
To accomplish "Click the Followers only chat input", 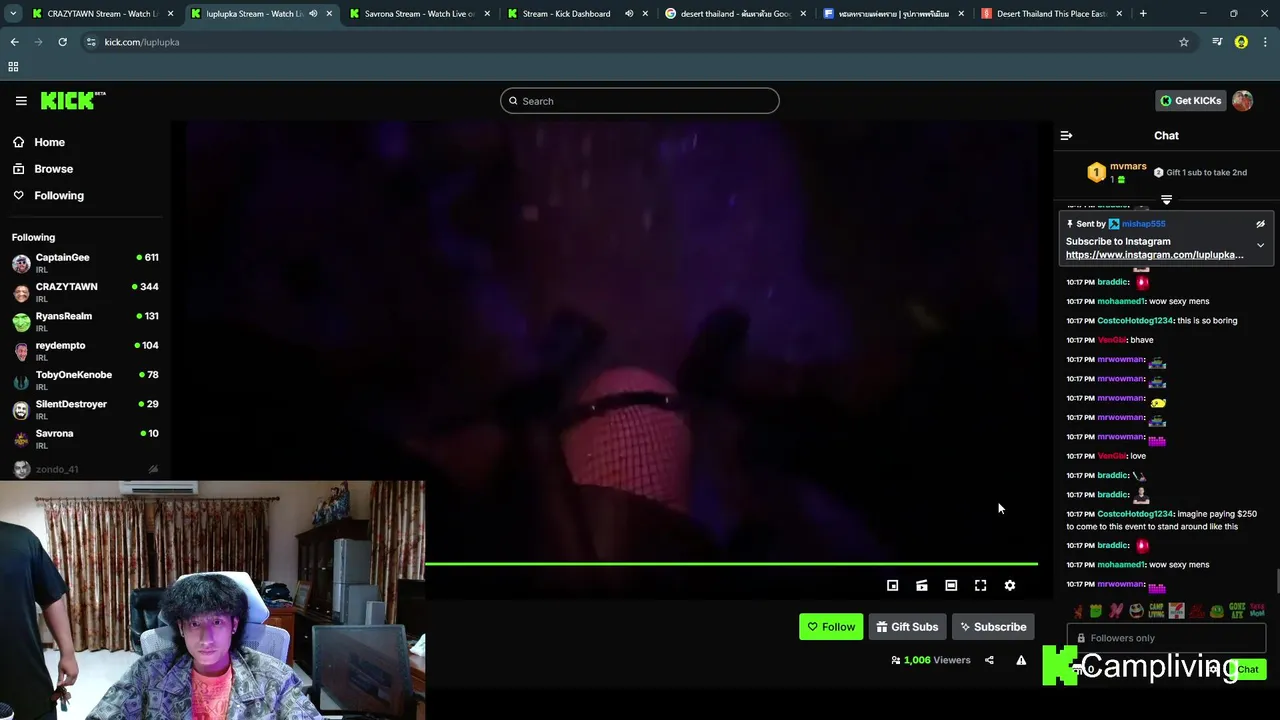I will pyautogui.click(x=1166, y=638).
